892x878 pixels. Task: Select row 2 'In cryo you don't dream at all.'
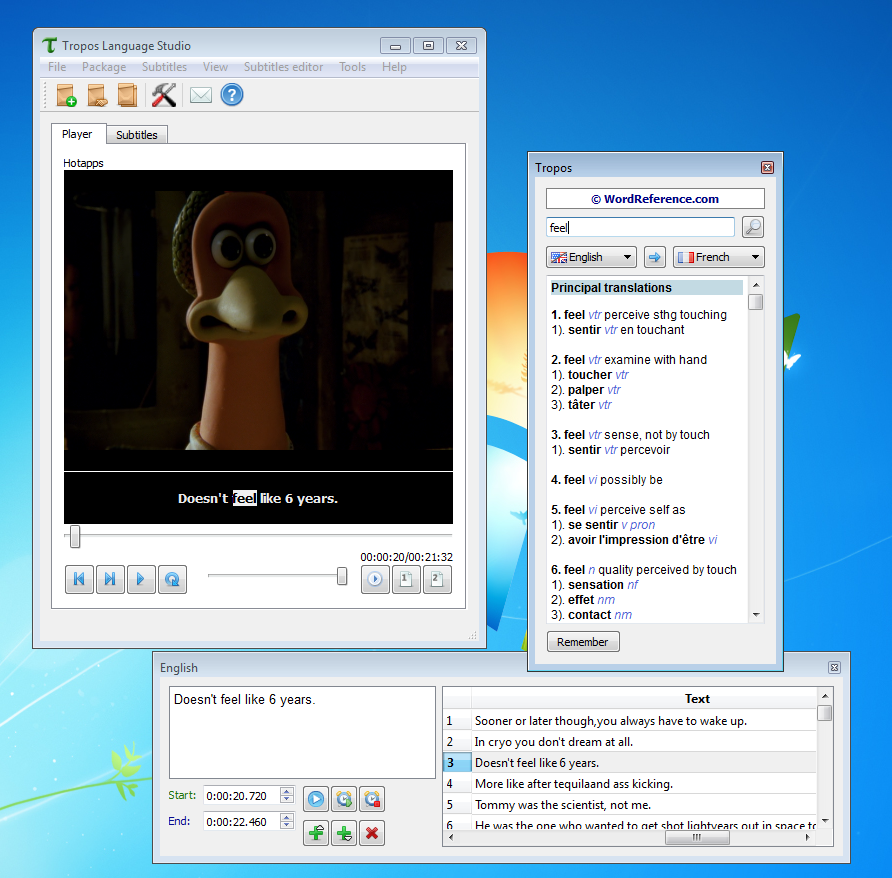point(629,742)
